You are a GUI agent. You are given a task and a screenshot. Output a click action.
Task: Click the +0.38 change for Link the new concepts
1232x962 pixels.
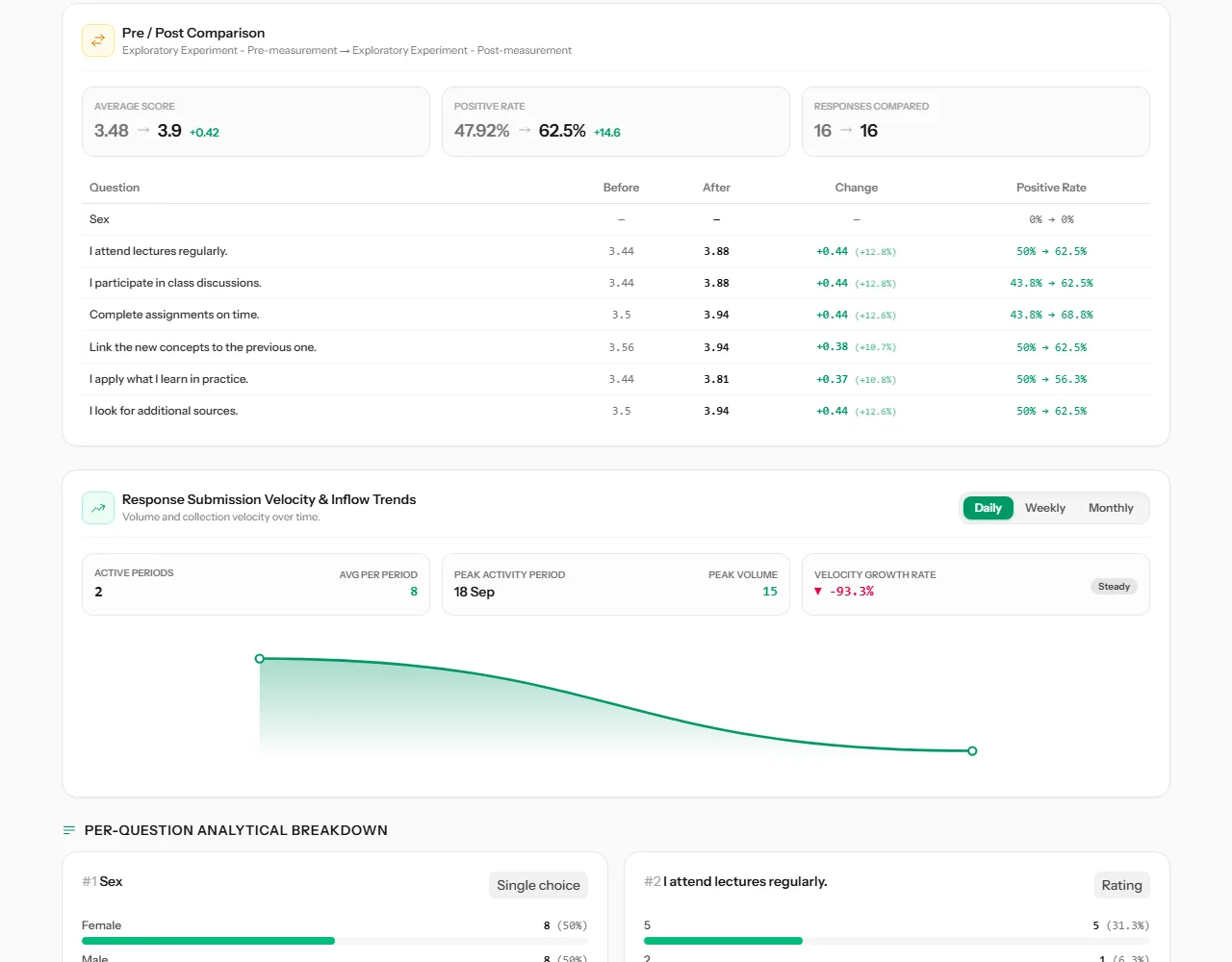coord(833,347)
